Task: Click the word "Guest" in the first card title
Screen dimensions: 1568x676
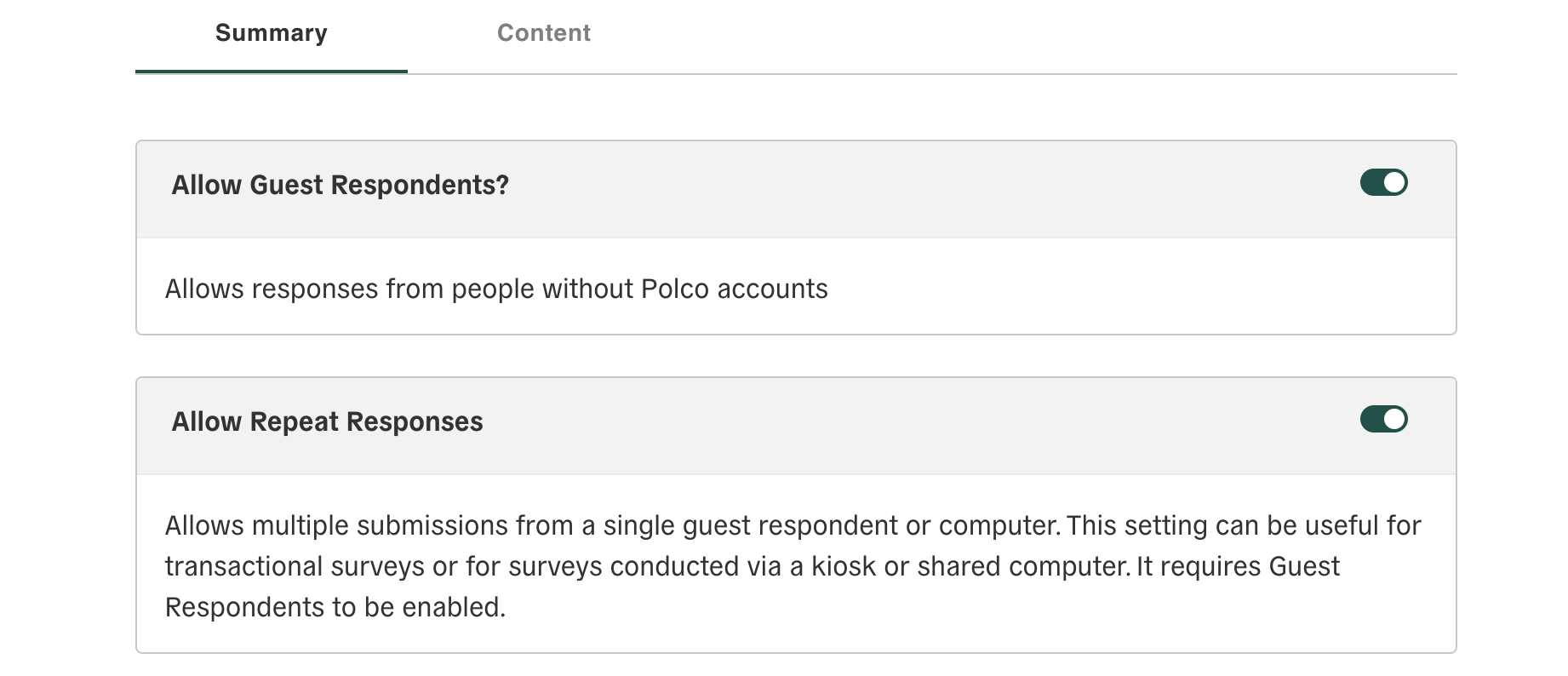Action: (285, 185)
